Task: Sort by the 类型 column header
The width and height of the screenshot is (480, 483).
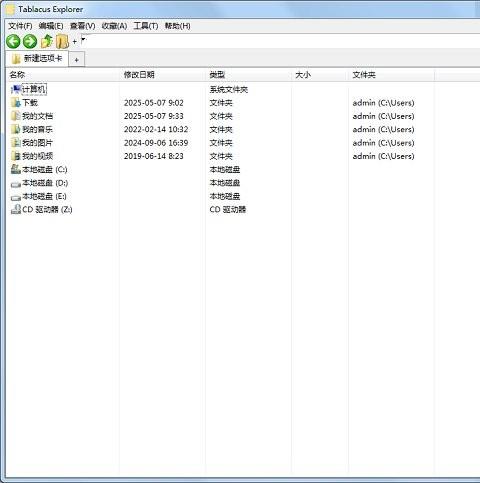Action: pyautogui.click(x=249, y=75)
